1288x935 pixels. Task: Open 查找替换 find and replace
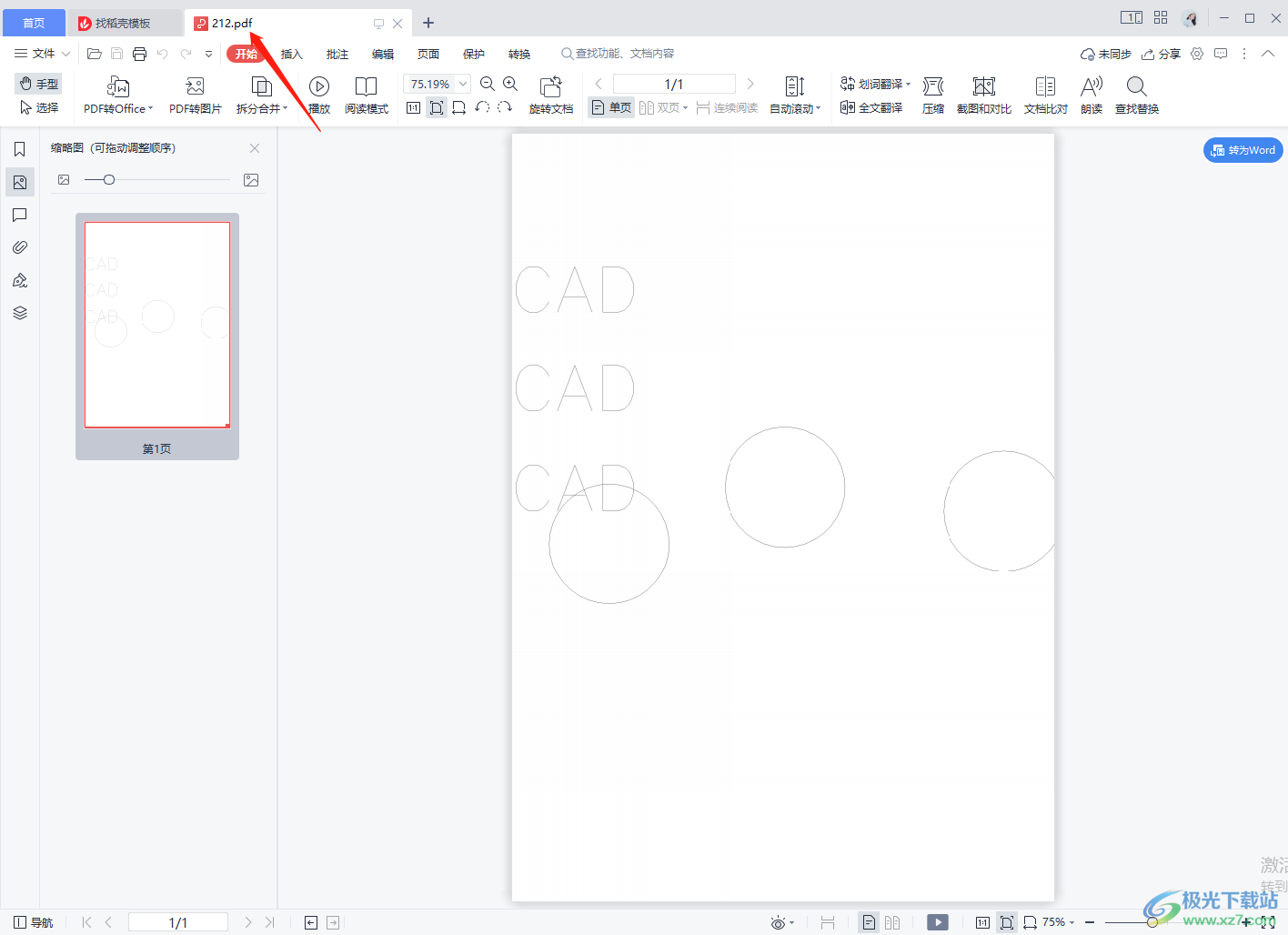pyautogui.click(x=1137, y=95)
